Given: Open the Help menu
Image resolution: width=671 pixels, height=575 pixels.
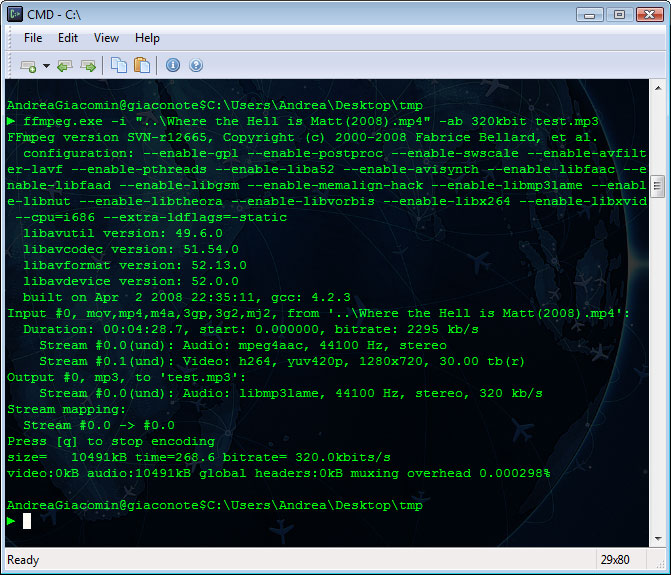Looking at the screenshot, I should click(x=147, y=38).
